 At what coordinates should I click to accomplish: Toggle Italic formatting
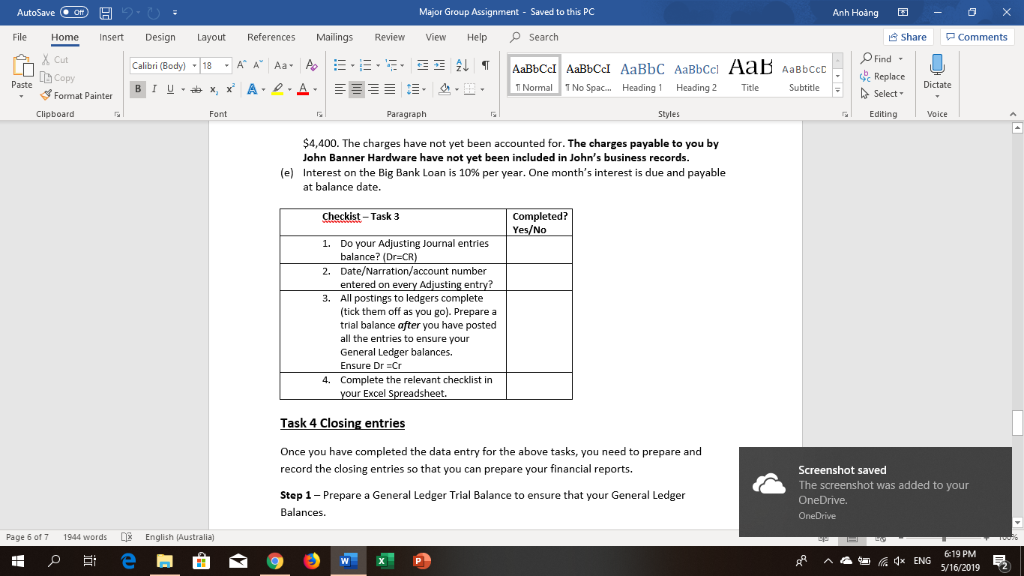coord(154,89)
